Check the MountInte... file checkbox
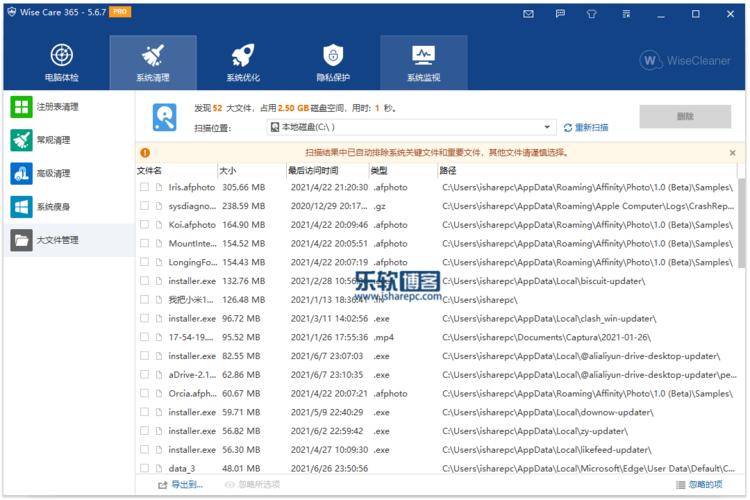 coord(144,243)
